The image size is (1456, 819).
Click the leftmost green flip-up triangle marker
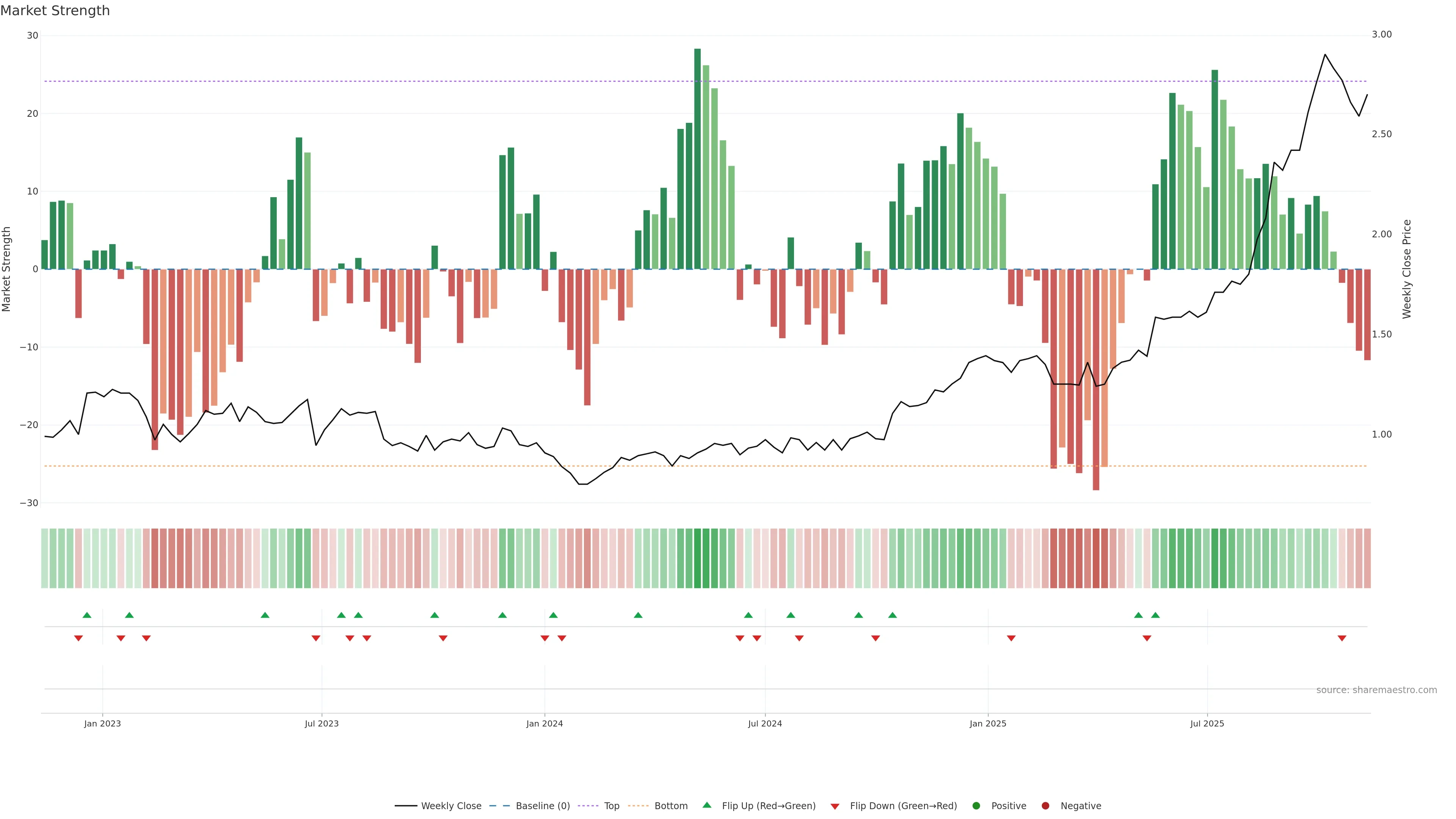click(x=86, y=615)
